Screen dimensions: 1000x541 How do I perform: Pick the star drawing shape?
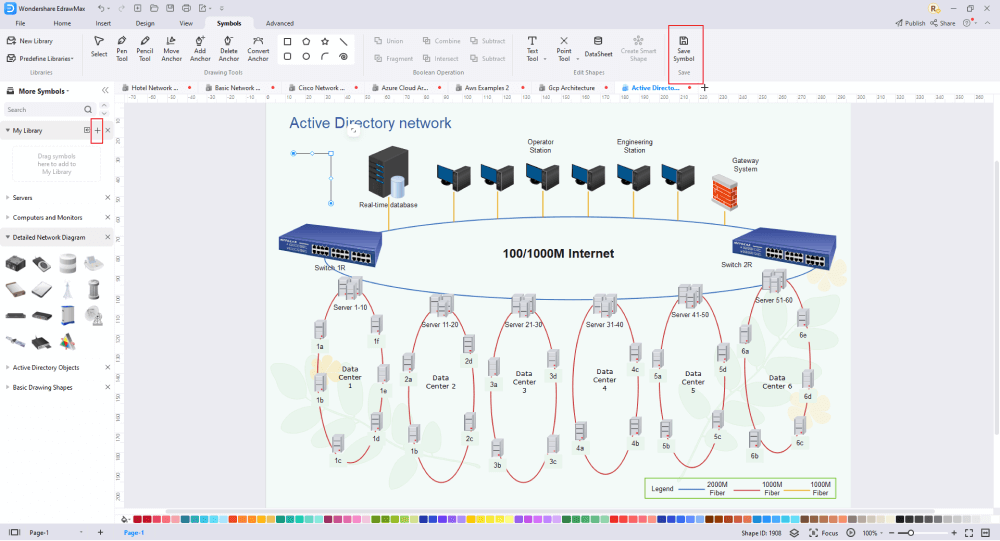[x=325, y=41]
